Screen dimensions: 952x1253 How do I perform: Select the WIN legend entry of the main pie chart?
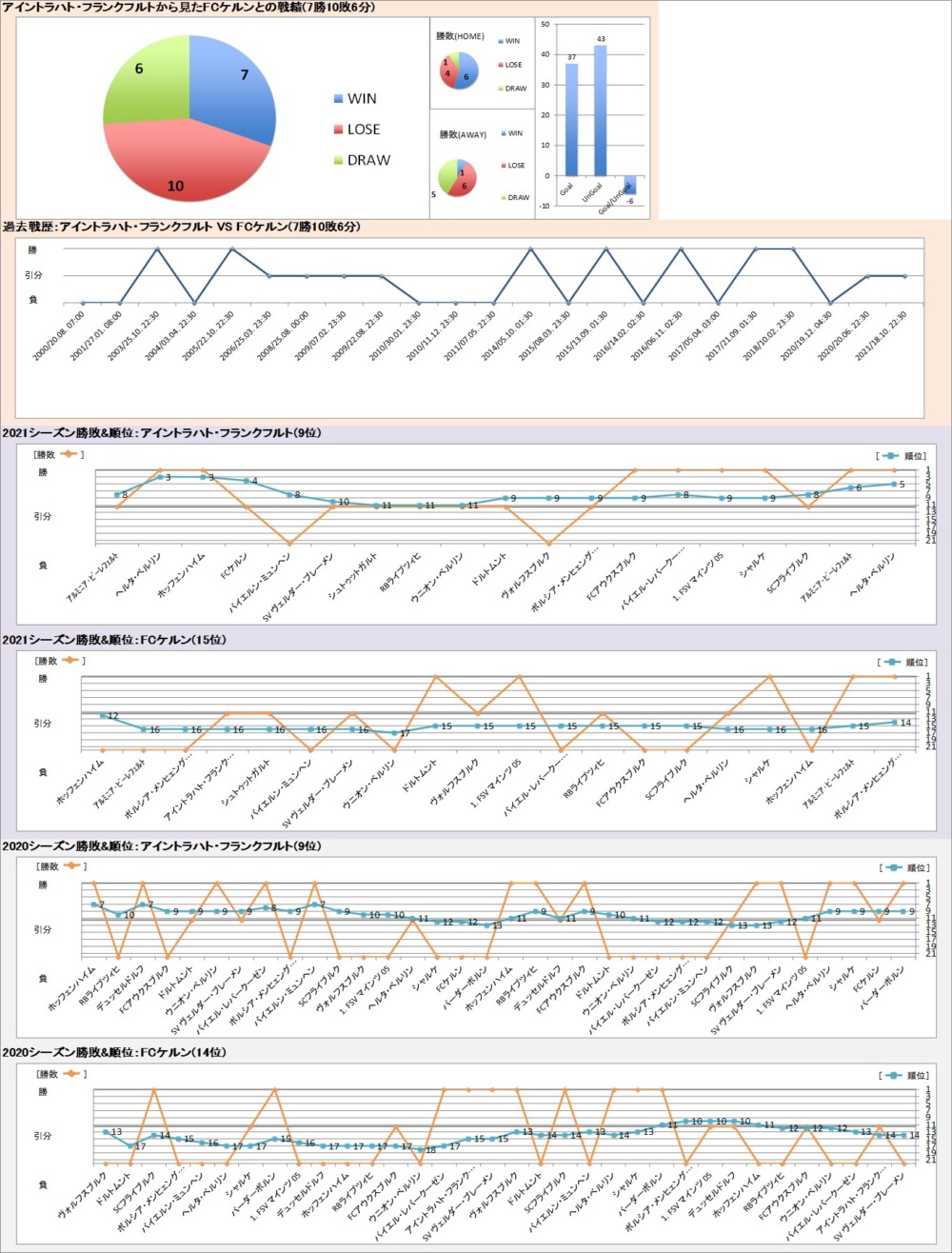(x=354, y=99)
